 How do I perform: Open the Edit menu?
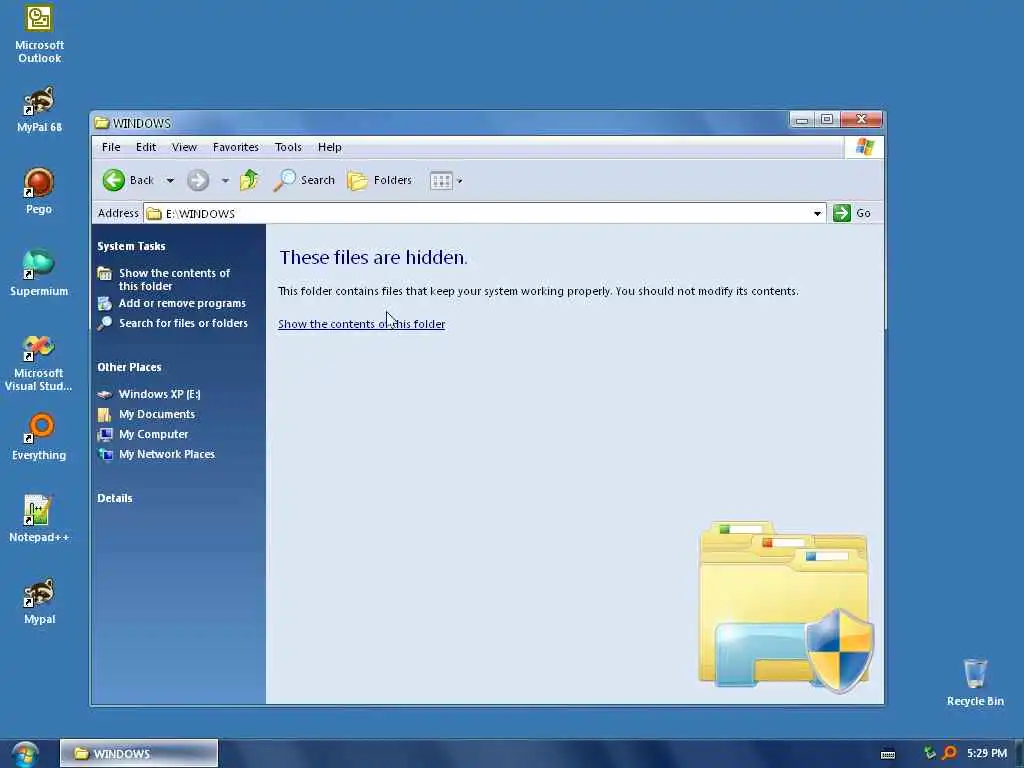(146, 147)
